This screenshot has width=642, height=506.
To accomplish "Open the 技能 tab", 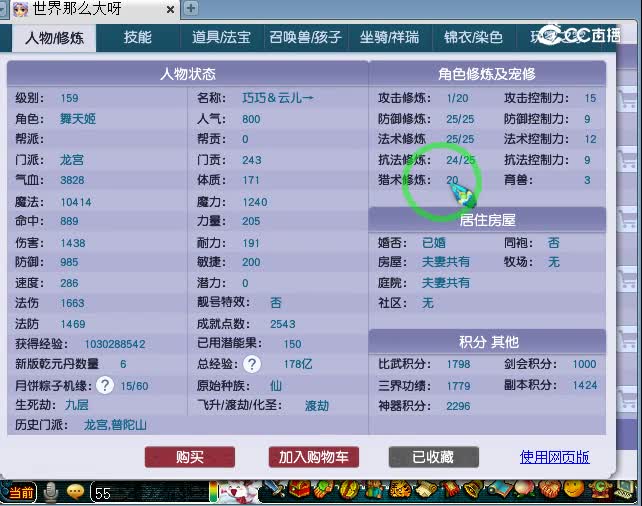I will point(138,38).
